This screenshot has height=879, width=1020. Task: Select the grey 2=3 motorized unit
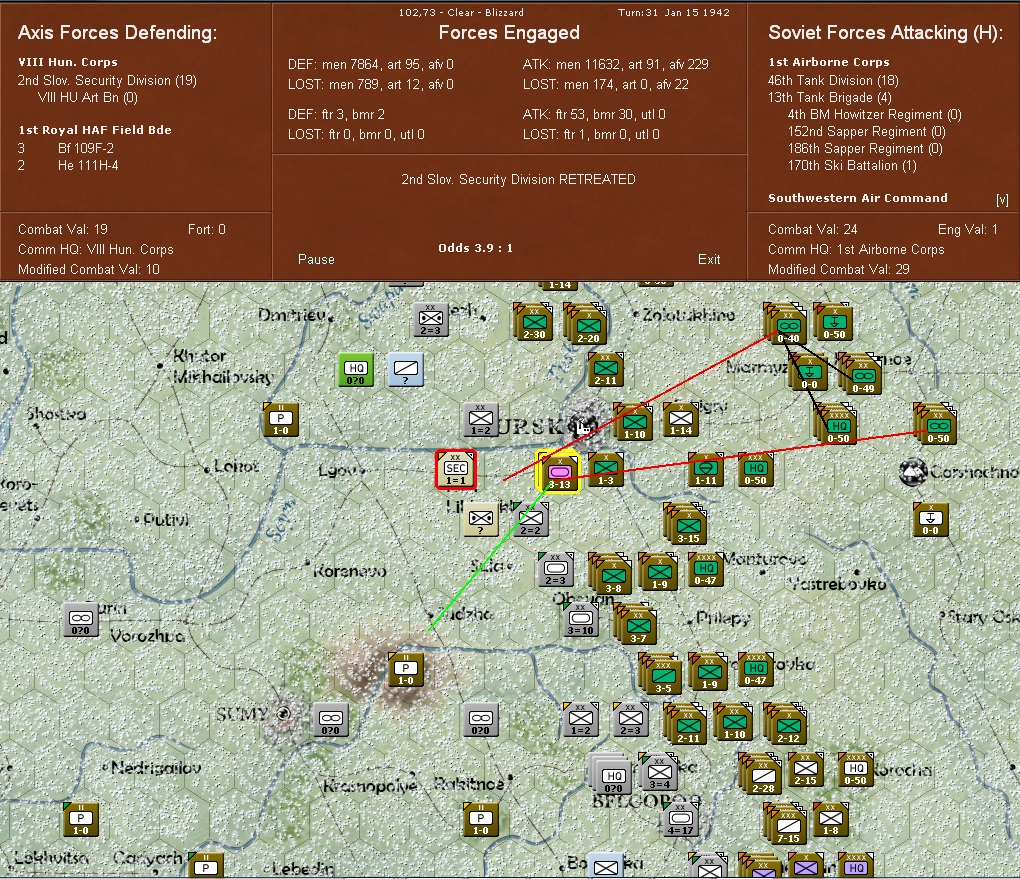click(x=556, y=569)
